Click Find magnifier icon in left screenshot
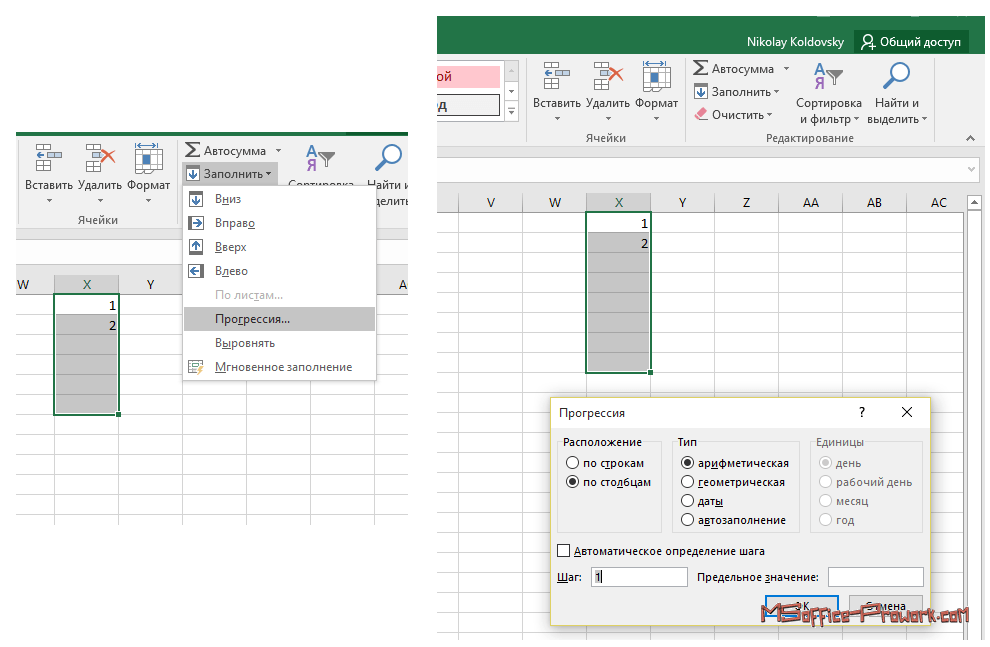 (388, 158)
